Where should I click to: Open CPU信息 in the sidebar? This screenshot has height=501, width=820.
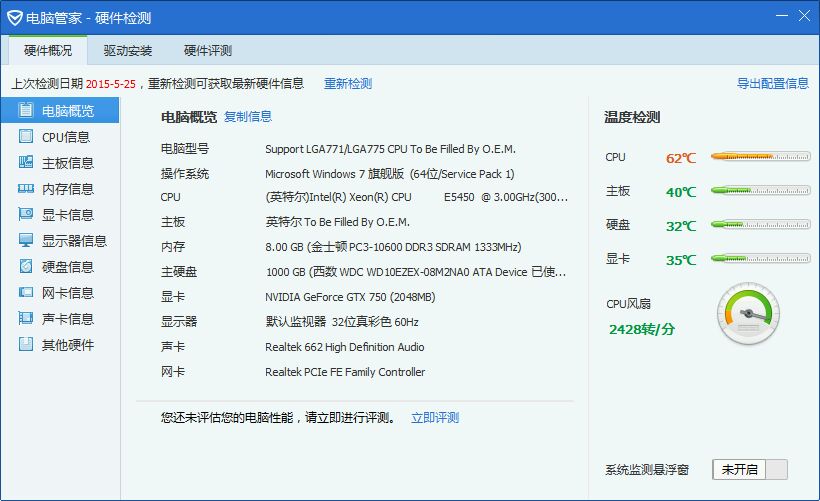(x=60, y=136)
